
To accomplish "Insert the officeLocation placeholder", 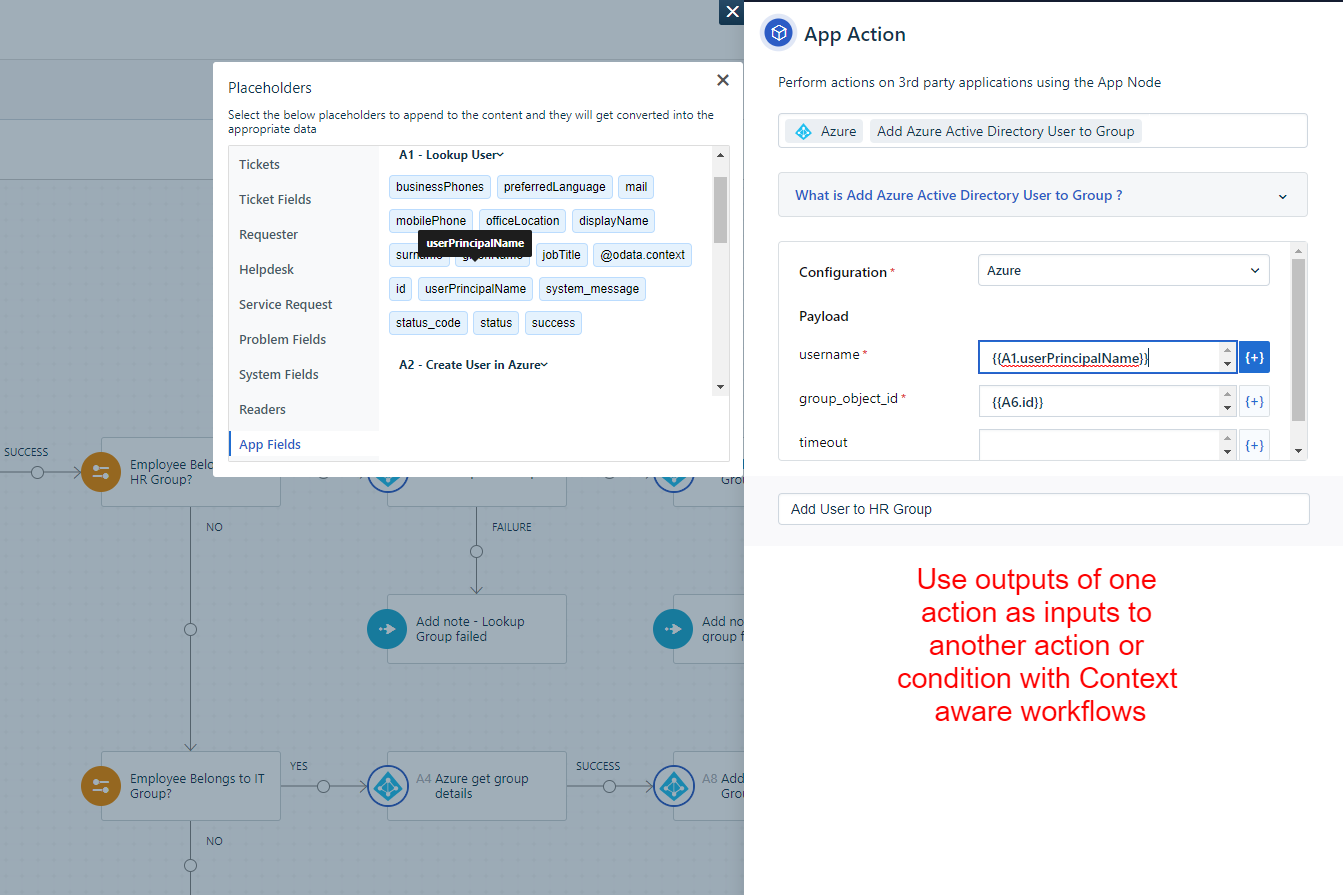I will [x=522, y=221].
